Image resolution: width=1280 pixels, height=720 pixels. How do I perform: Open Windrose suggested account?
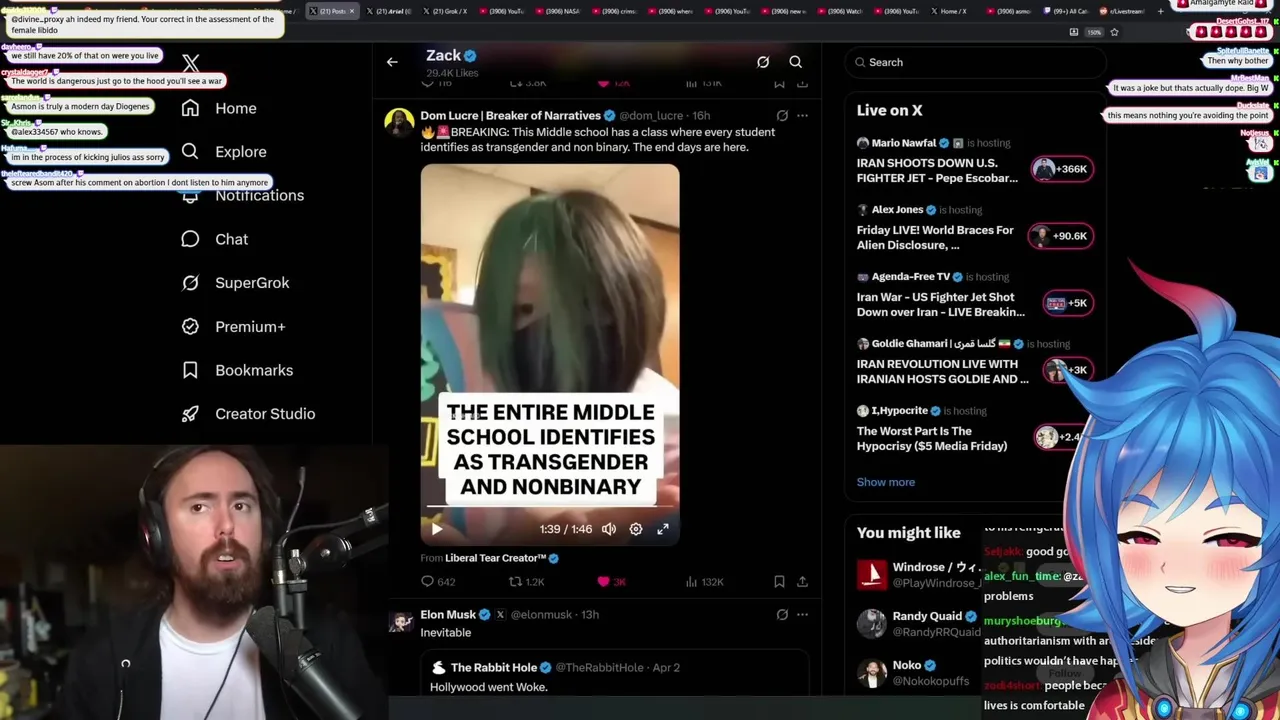(x=918, y=574)
